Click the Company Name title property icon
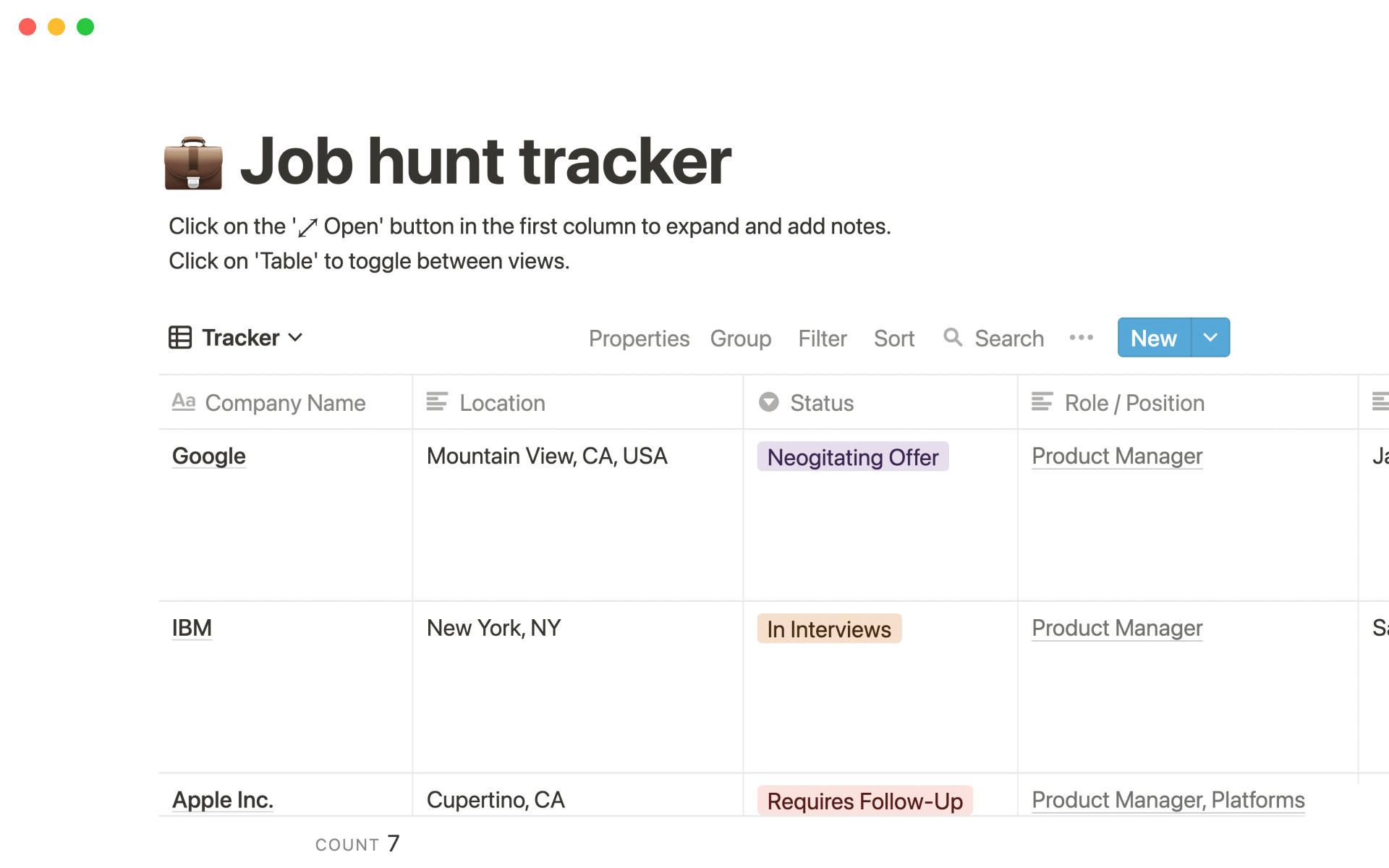Screen dimensions: 1389x868 [183, 402]
